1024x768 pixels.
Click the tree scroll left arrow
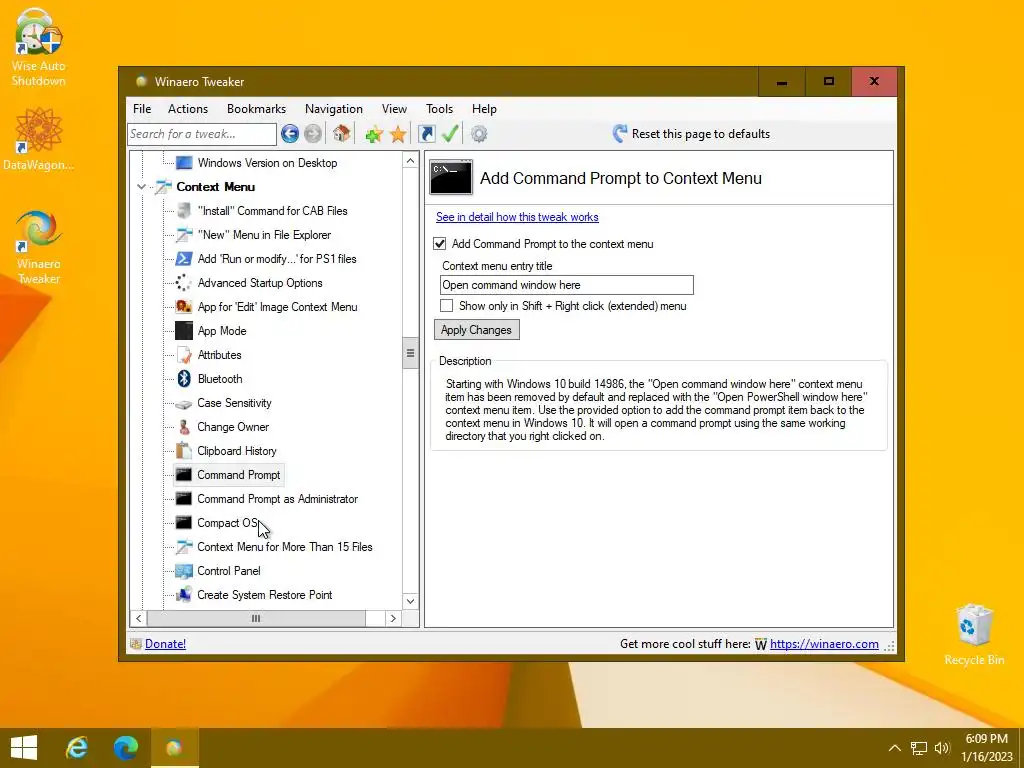click(138, 618)
